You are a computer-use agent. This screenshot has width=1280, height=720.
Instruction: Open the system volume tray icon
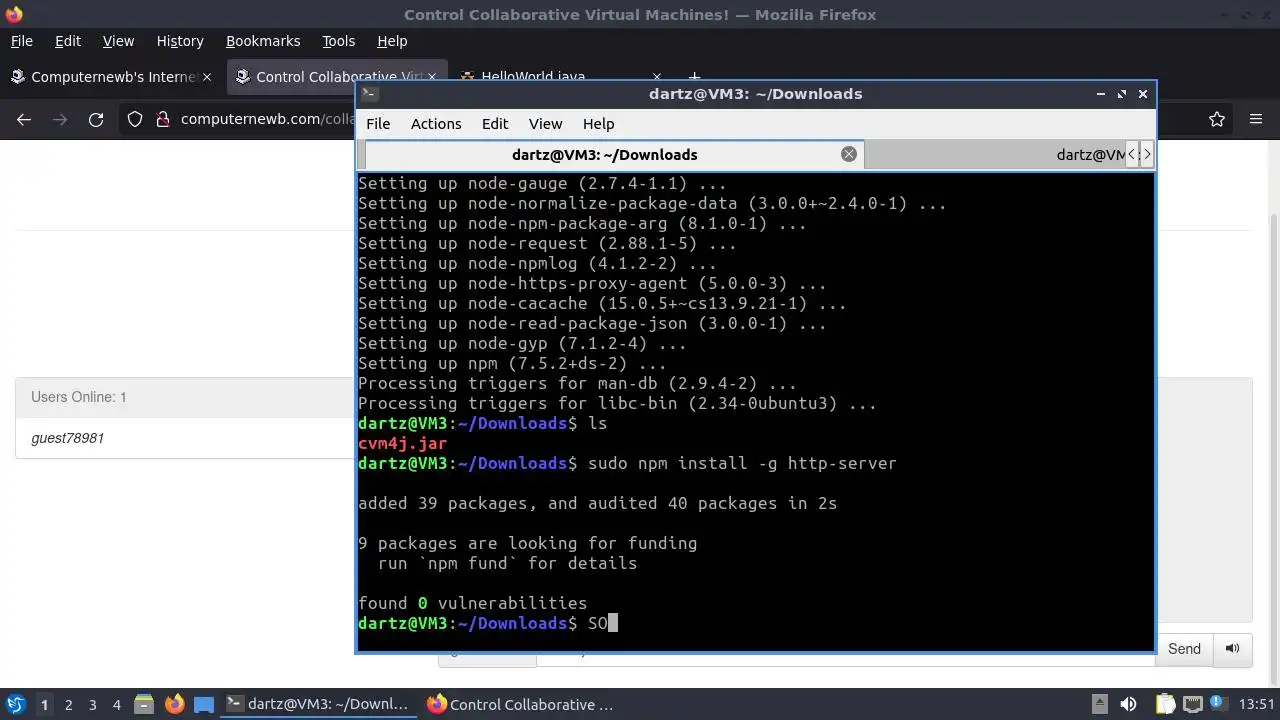pyautogui.click(x=1128, y=704)
